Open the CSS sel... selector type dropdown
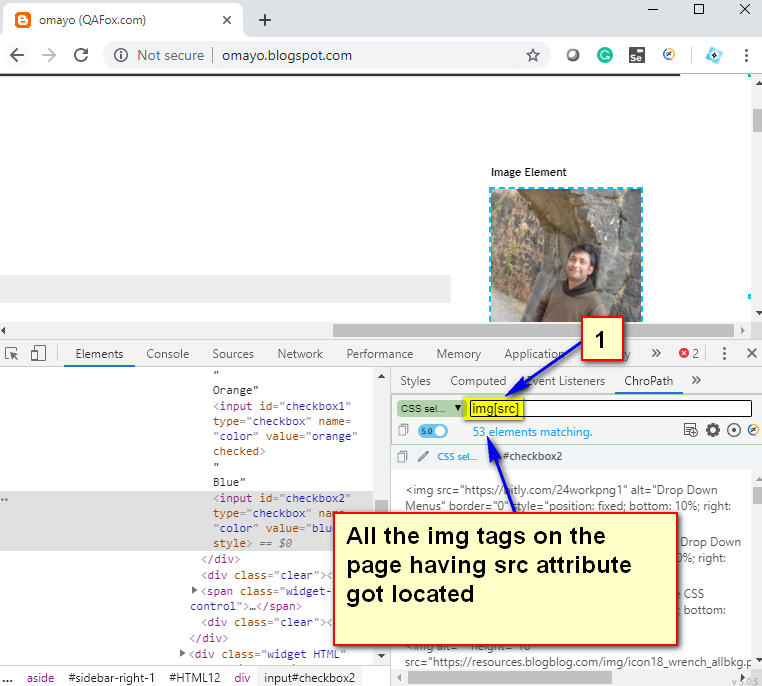This screenshot has height=686, width=762. tap(430, 409)
